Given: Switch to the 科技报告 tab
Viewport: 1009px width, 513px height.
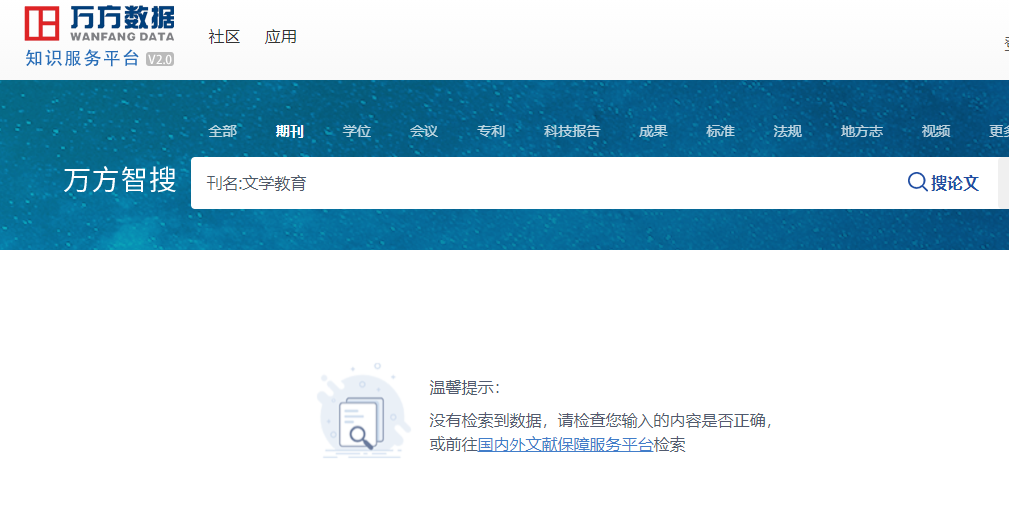Looking at the screenshot, I should click(572, 131).
